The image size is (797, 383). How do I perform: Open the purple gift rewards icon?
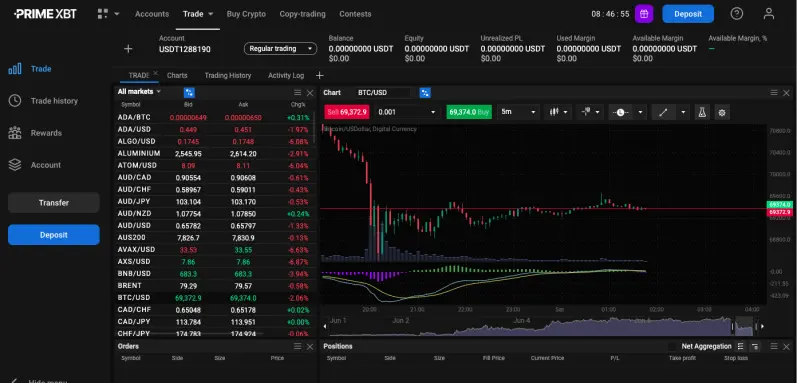pos(644,14)
